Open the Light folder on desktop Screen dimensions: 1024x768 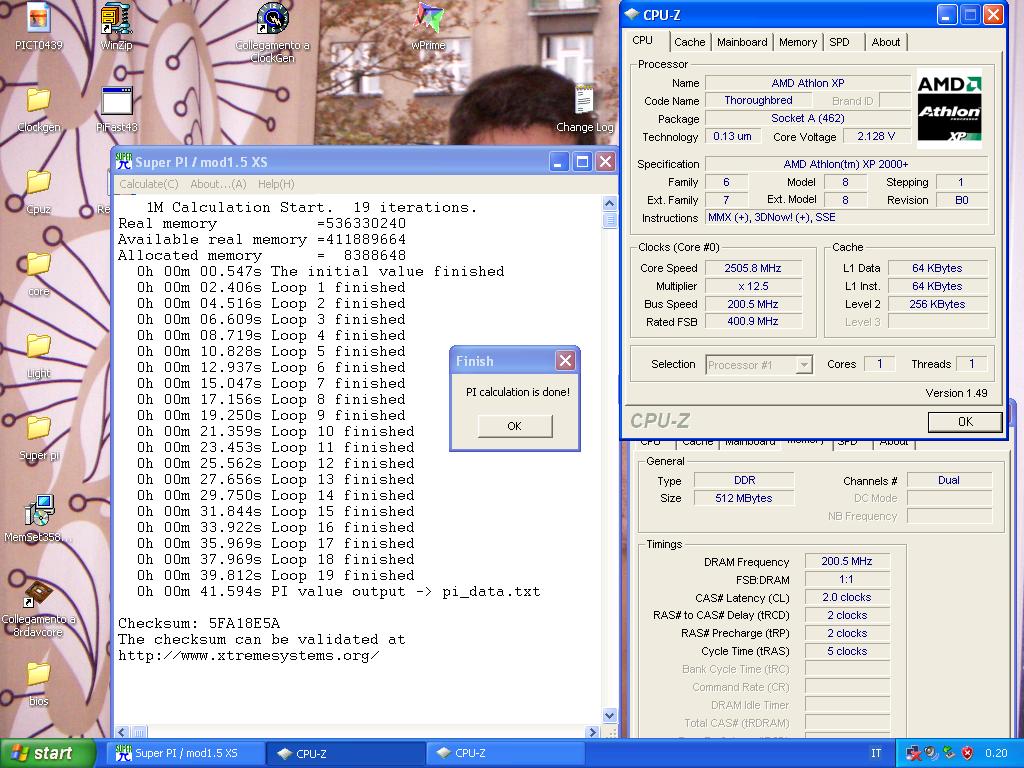(39, 355)
